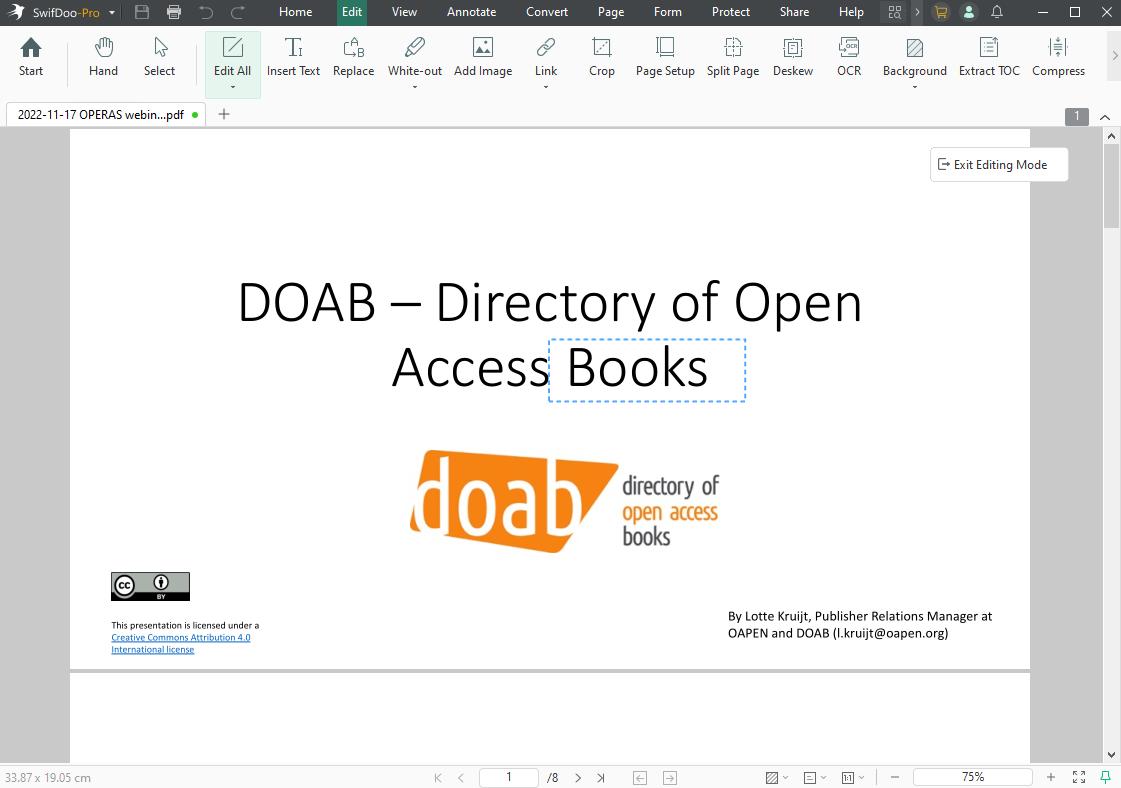
Task: Click the Split Page tool
Action: coord(733,57)
